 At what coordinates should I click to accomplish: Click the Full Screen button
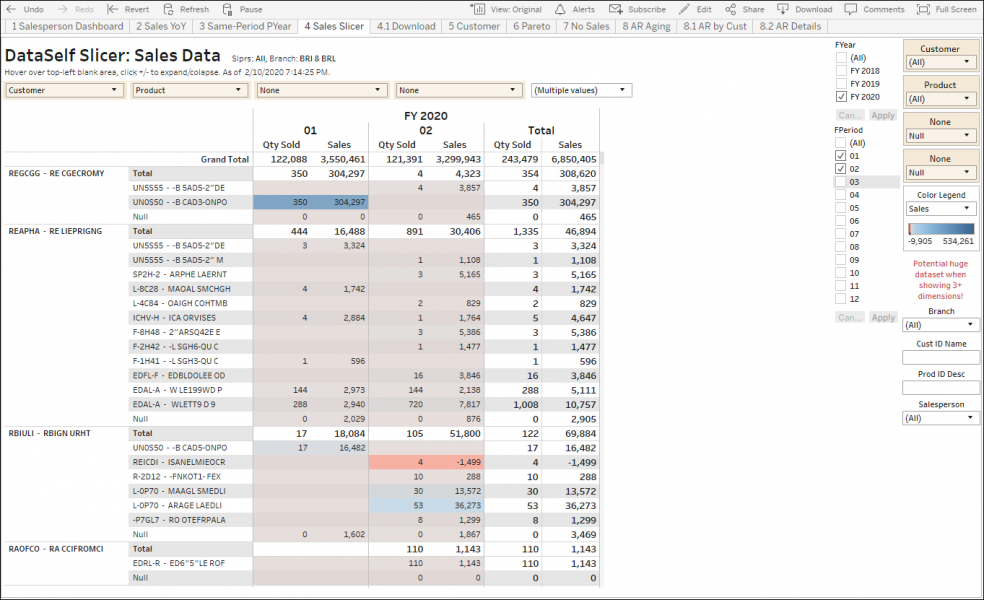click(x=946, y=9)
